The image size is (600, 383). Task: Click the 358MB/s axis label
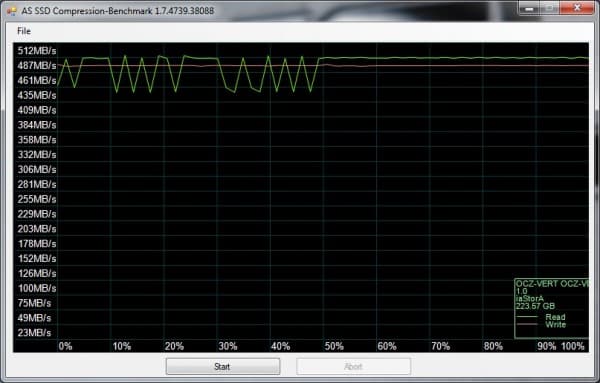click(x=37, y=140)
